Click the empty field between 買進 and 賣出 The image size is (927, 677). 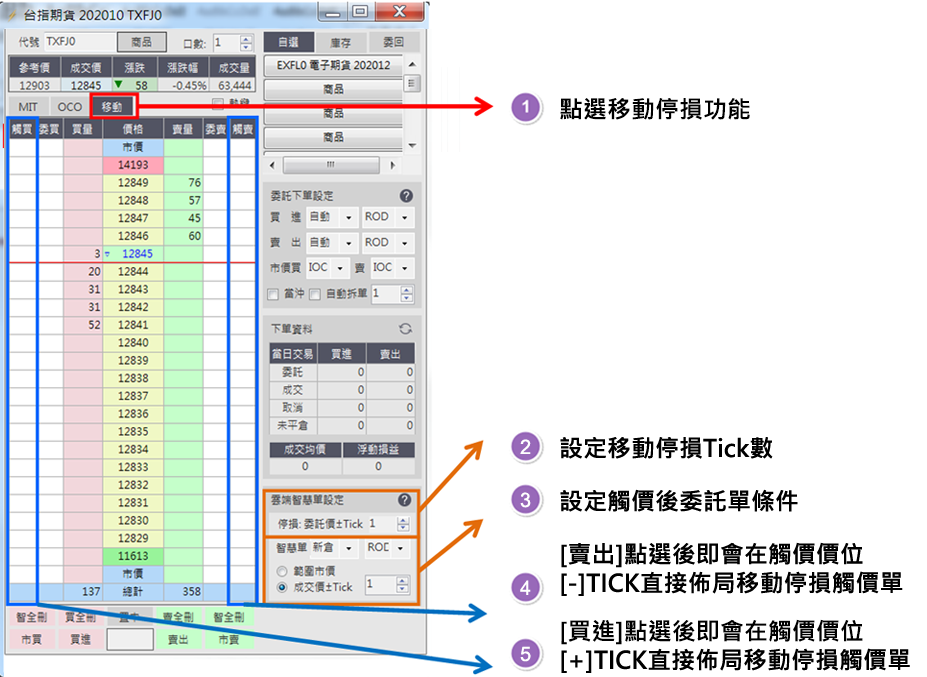click(x=130, y=639)
